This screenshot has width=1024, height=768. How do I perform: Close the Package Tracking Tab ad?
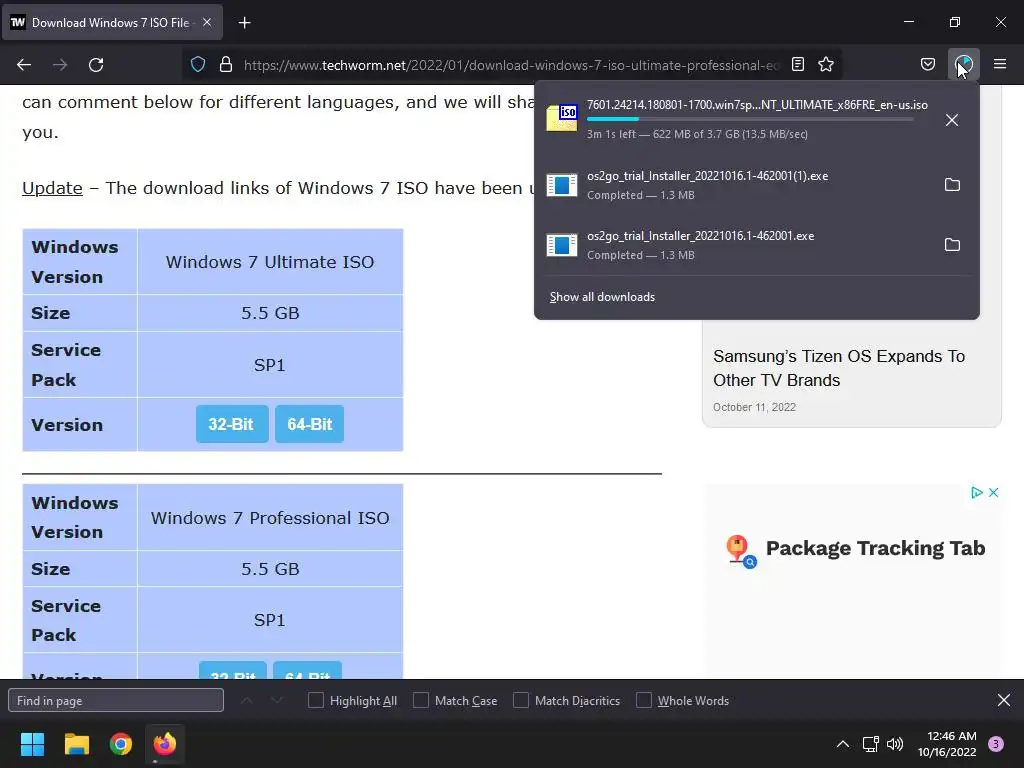[x=993, y=492]
